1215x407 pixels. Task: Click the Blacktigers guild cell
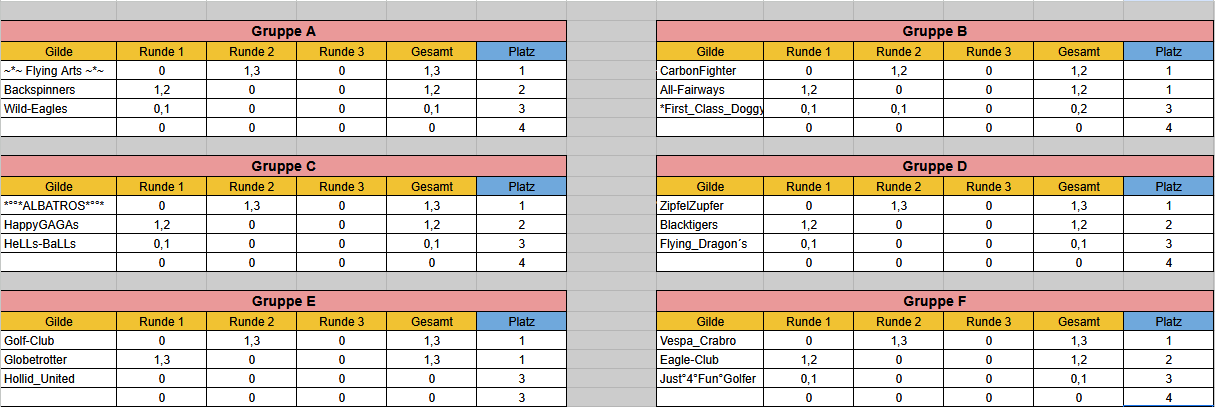(709, 224)
